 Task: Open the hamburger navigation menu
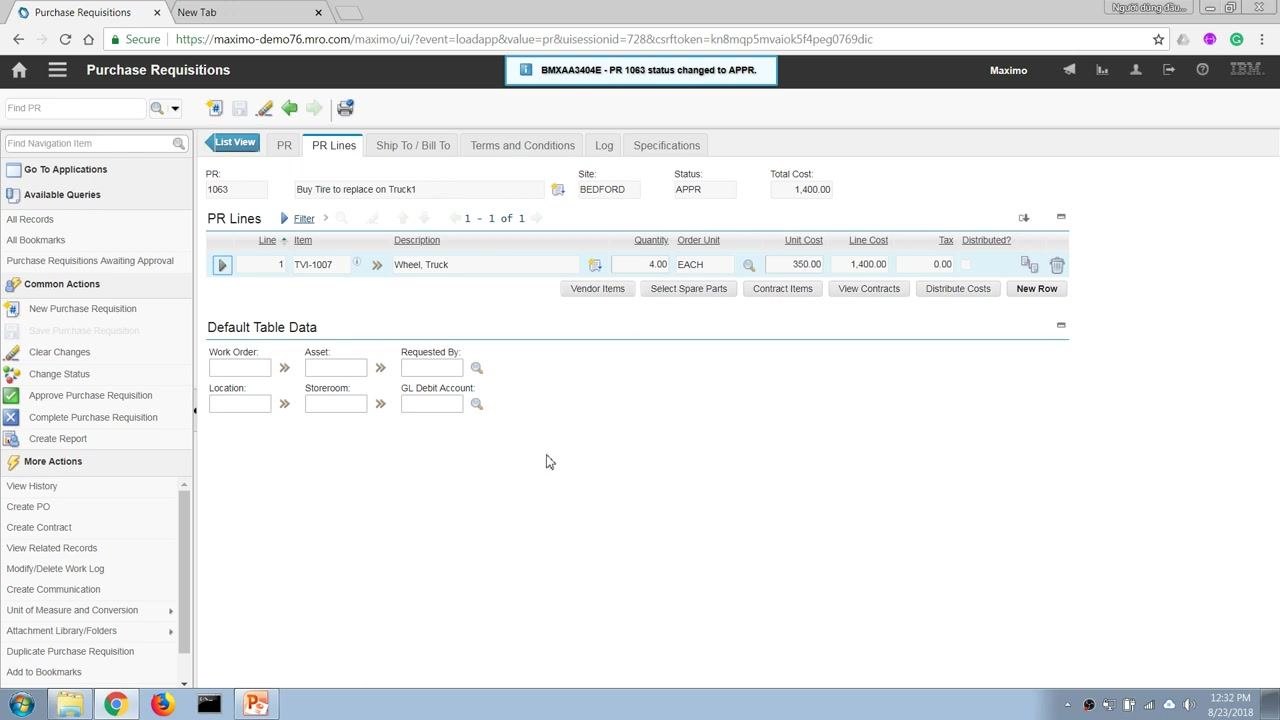pyautogui.click(x=57, y=70)
